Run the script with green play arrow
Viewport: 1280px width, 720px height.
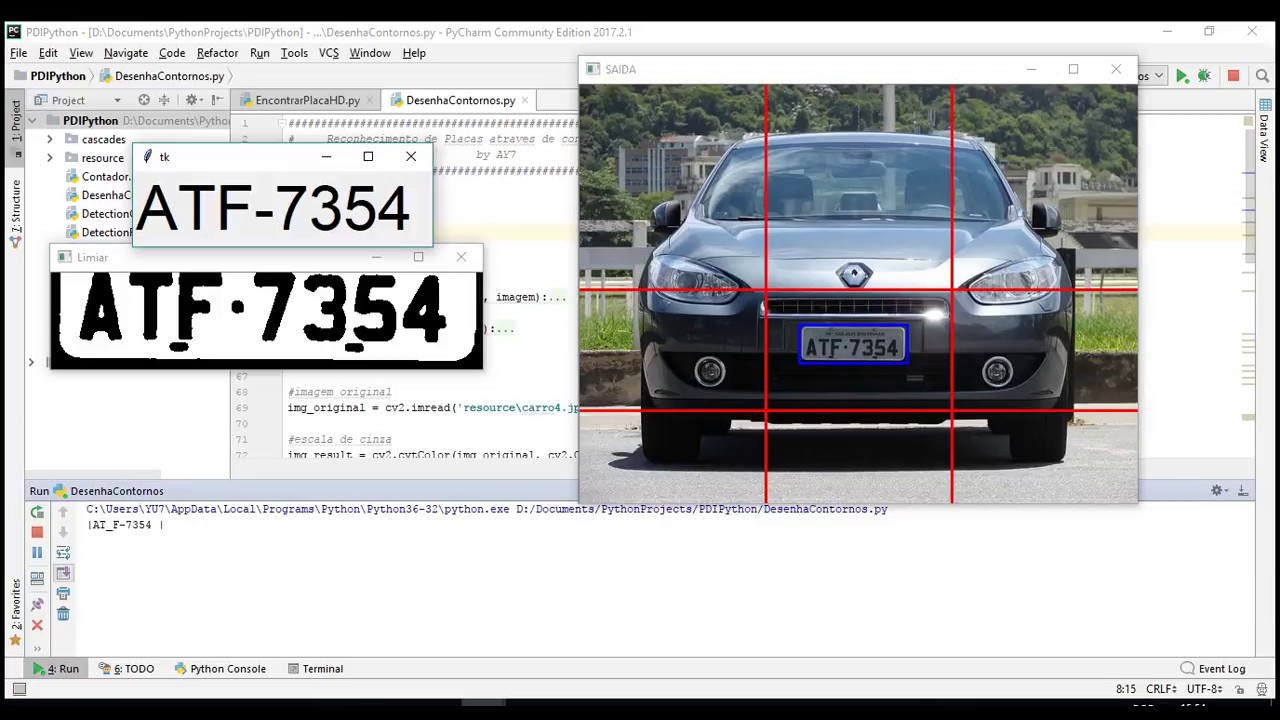[x=1182, y=75]
